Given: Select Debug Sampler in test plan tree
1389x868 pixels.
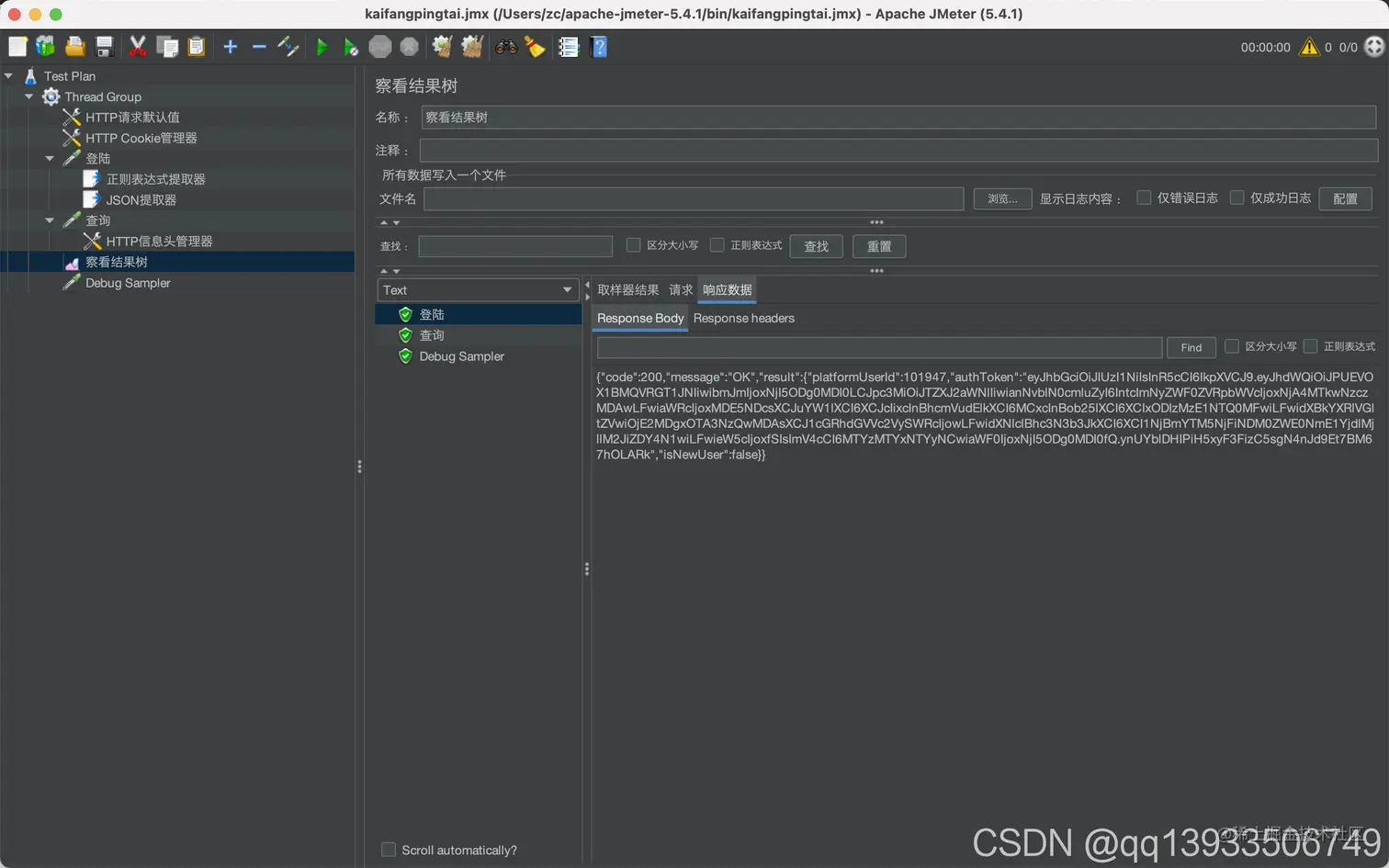Looking at the screenshot, I should pos(128,283).
